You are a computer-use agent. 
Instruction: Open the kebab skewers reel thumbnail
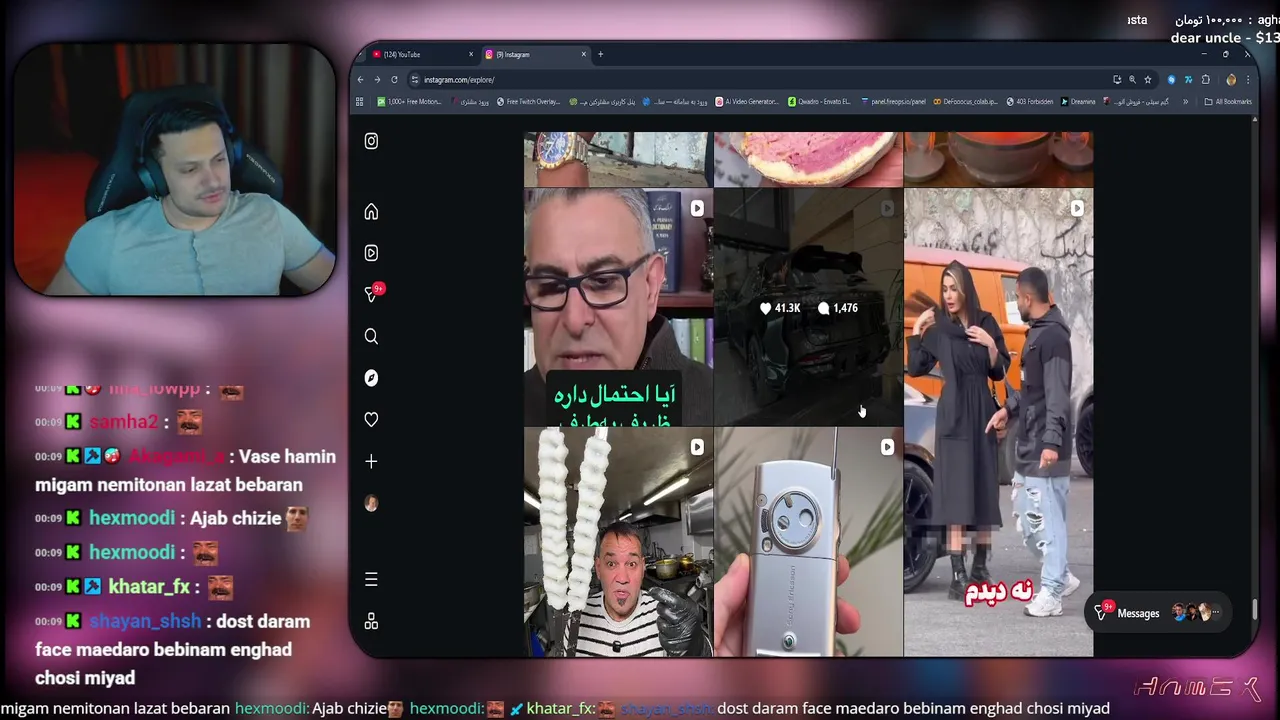618,542
